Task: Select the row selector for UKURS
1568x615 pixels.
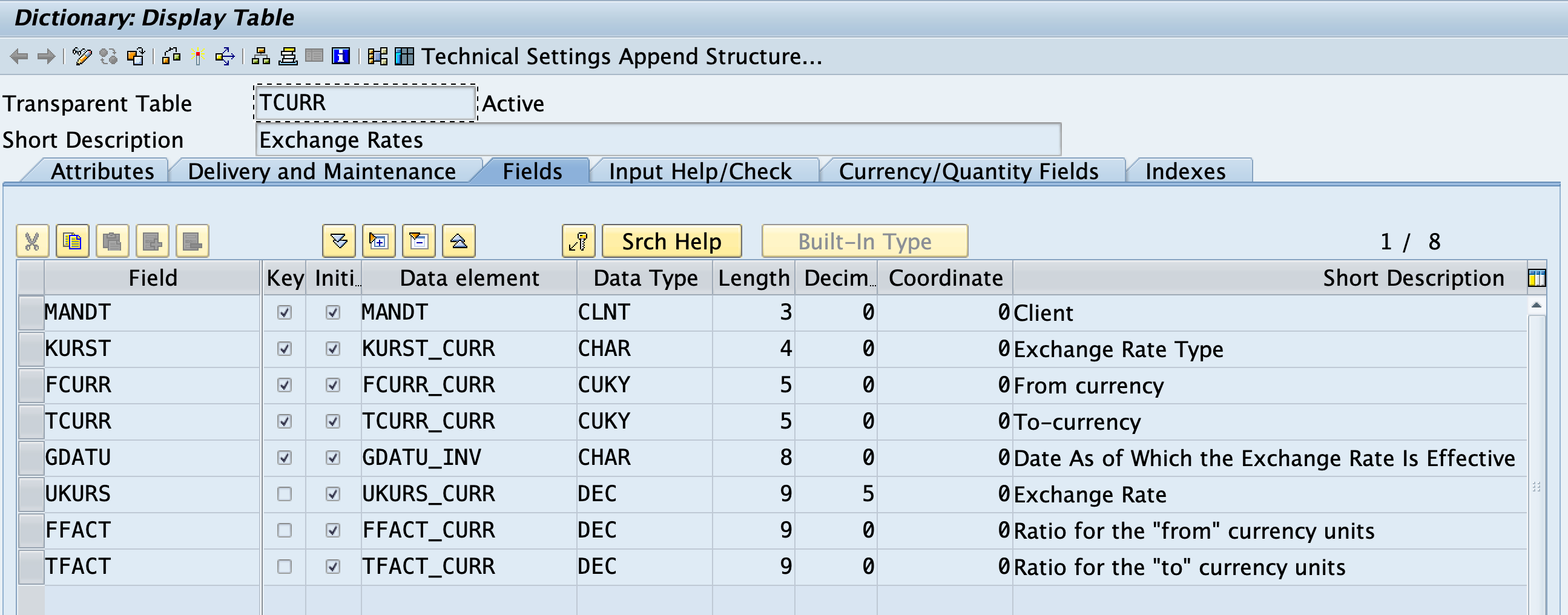Action: [30, 494]
